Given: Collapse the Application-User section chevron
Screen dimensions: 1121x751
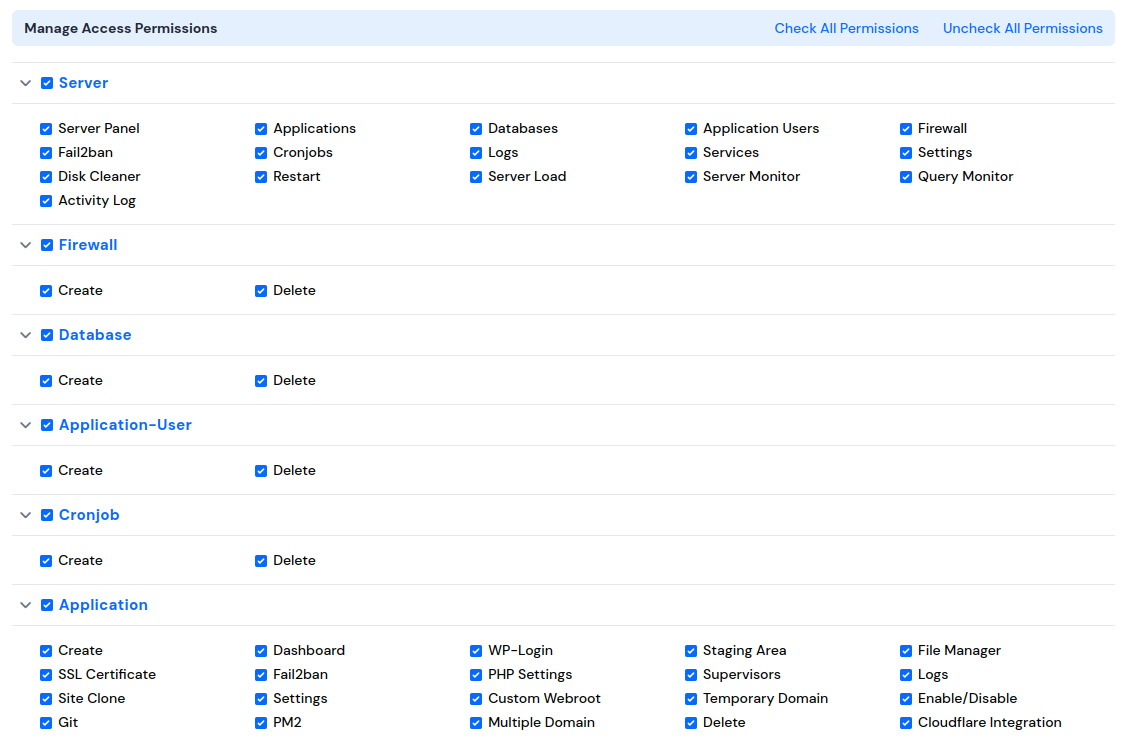Looking at the screenshot, I should 26,426.
